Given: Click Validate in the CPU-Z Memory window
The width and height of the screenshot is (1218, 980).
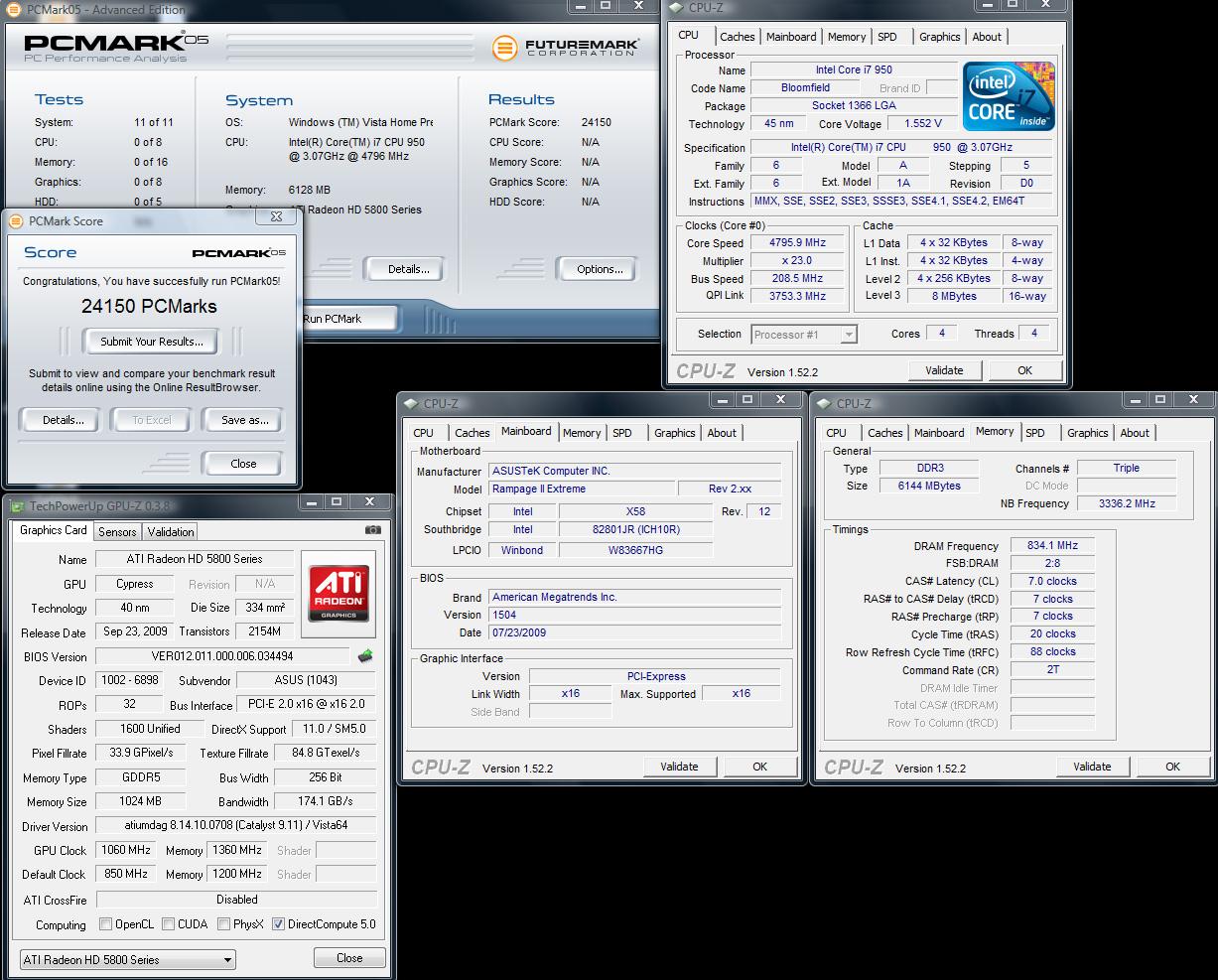Looking at the screenshot, I should click(1092, 767).
